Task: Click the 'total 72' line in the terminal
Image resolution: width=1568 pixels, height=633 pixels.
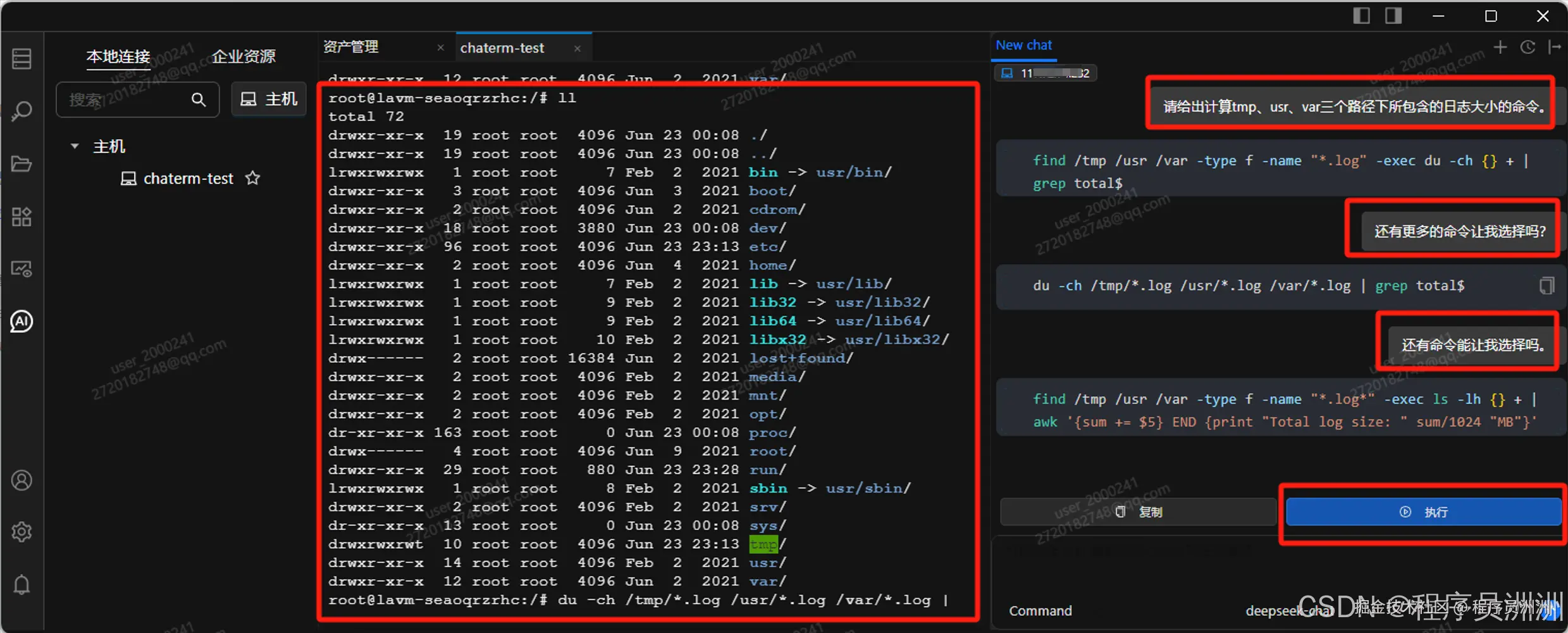Action: coord(366,116)
